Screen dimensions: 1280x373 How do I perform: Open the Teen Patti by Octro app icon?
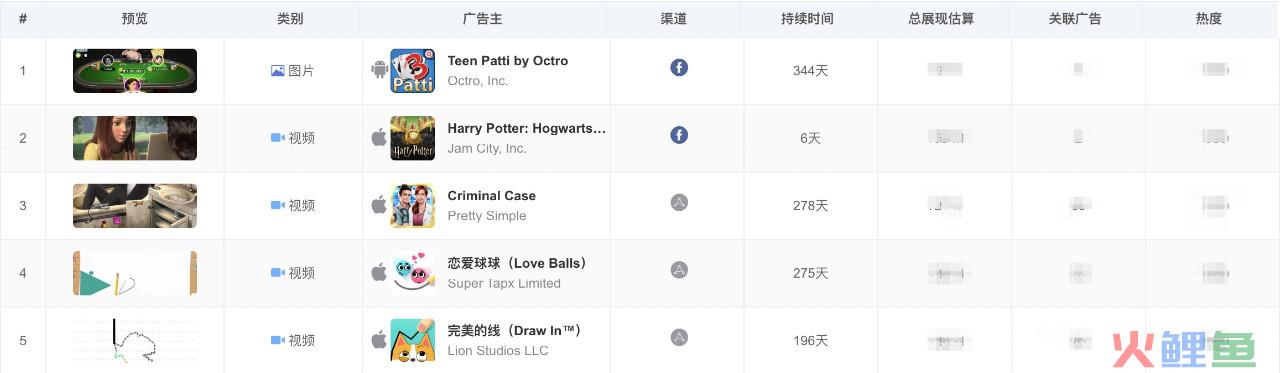412,71
